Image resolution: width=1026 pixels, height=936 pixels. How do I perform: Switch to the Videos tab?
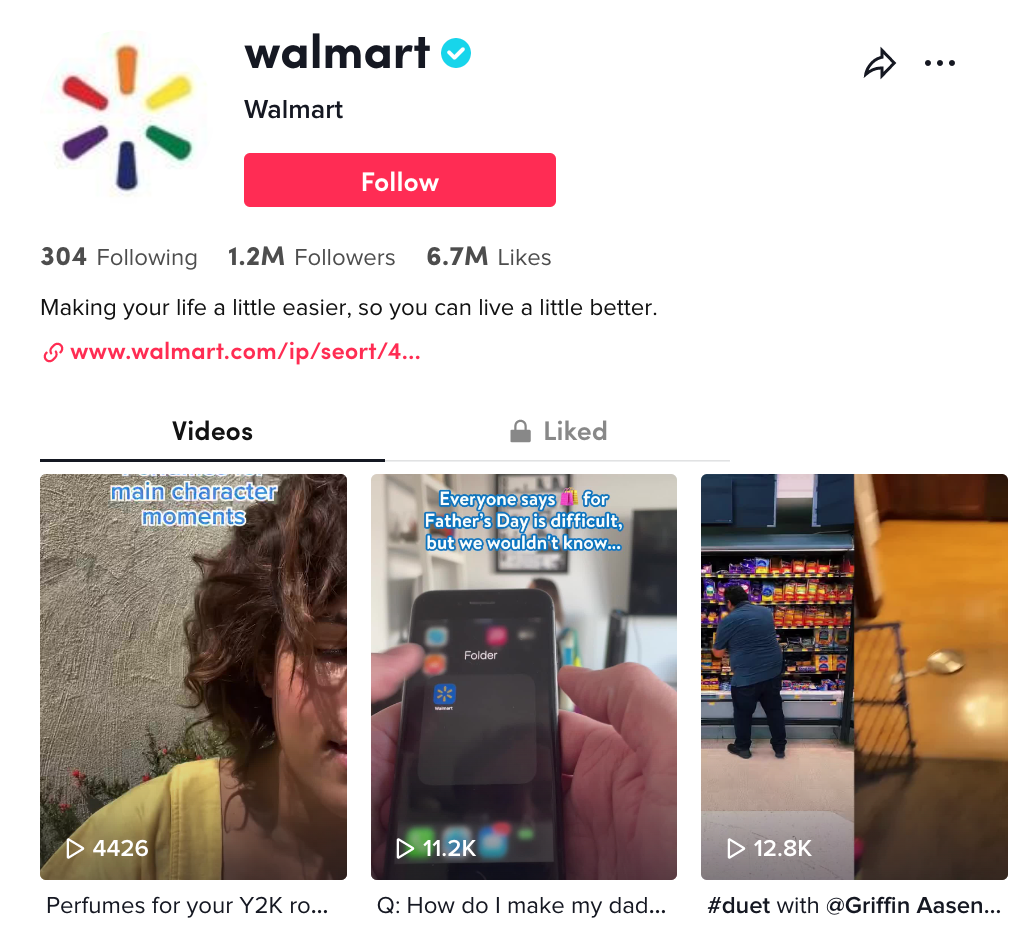click(x=212, y=431)
